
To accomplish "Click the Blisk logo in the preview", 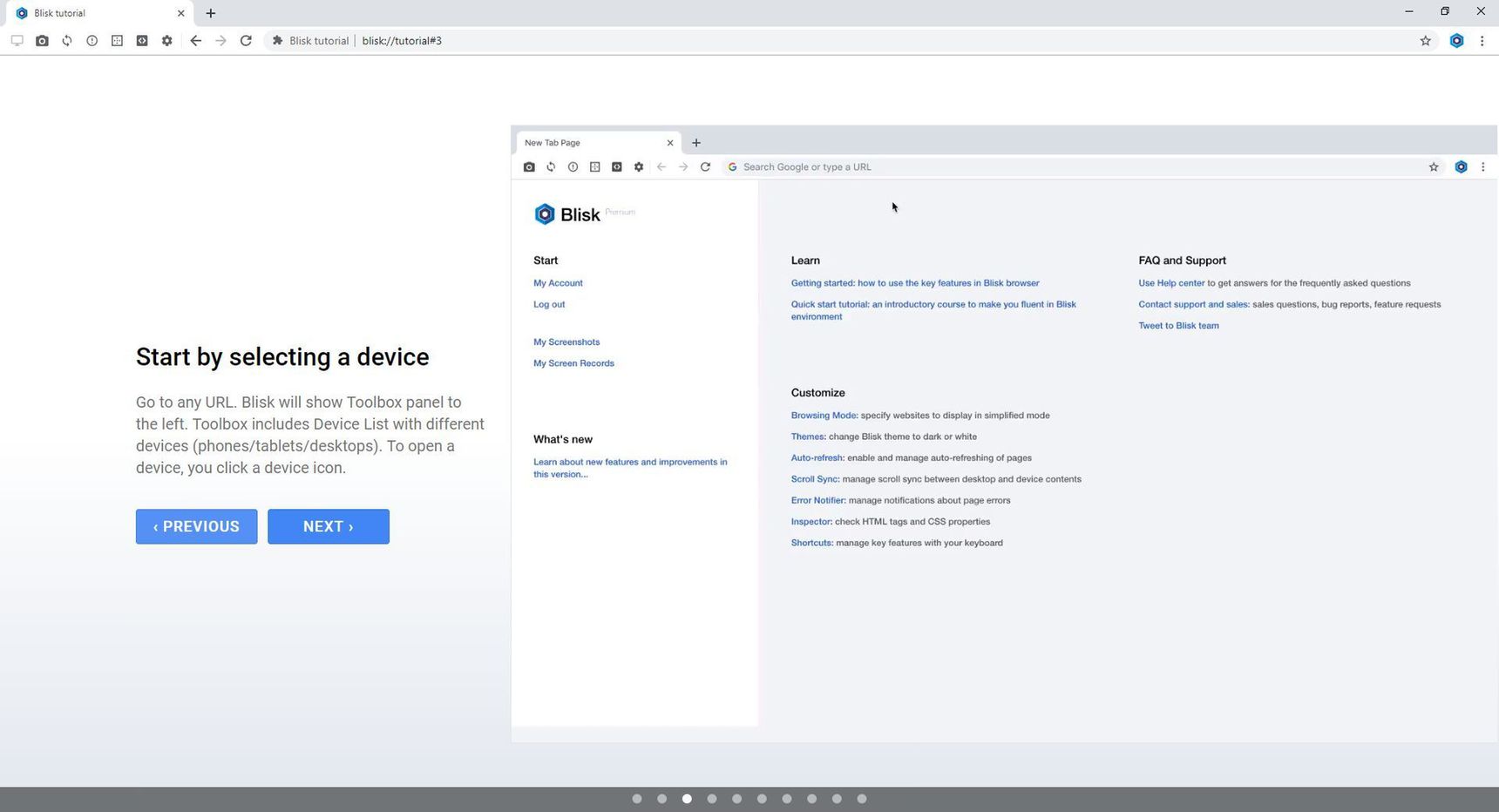I will click(567, 214).
